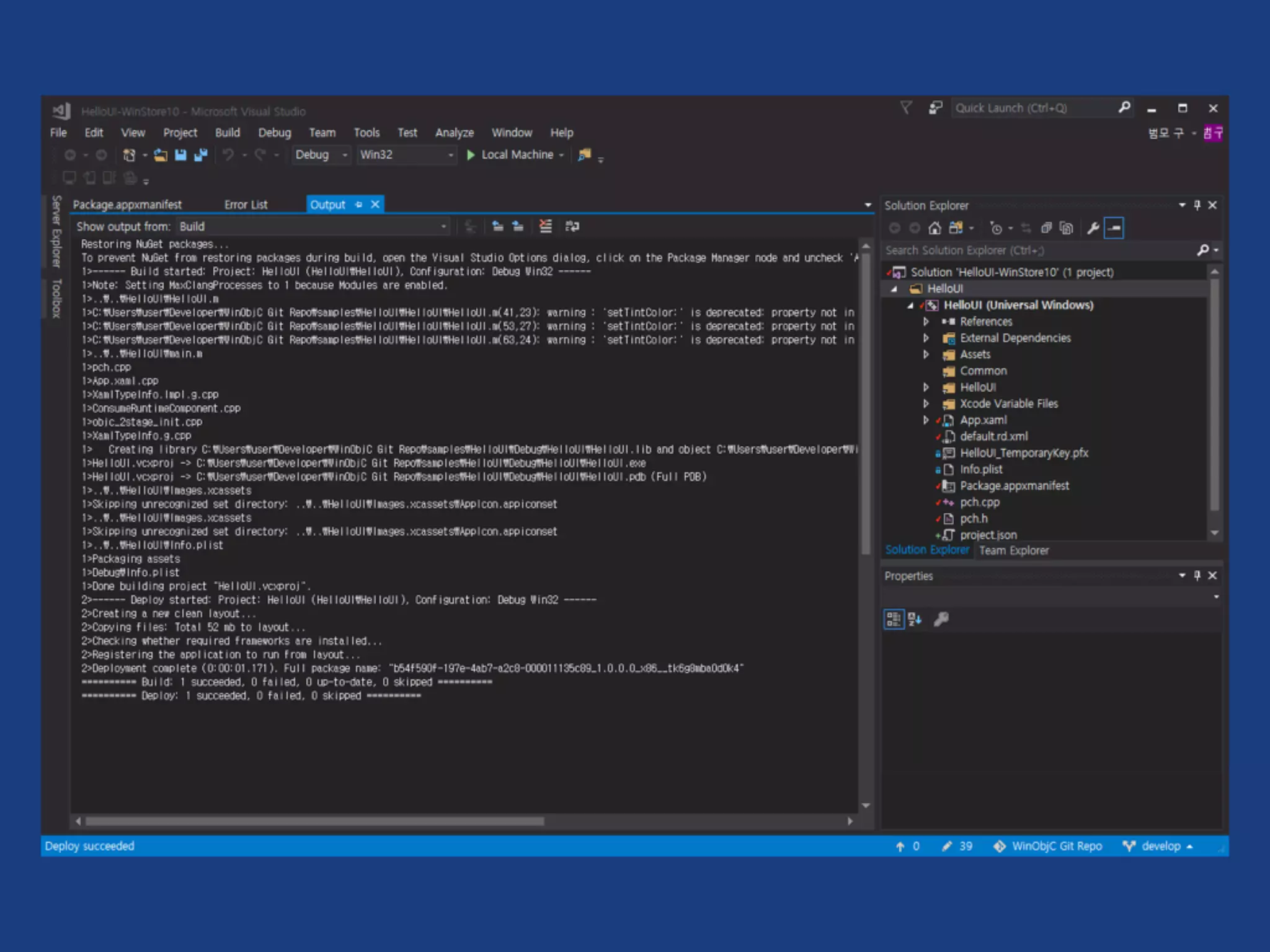
Task: Toggle word wrap in Output window
Action: (x=572, y=226)
